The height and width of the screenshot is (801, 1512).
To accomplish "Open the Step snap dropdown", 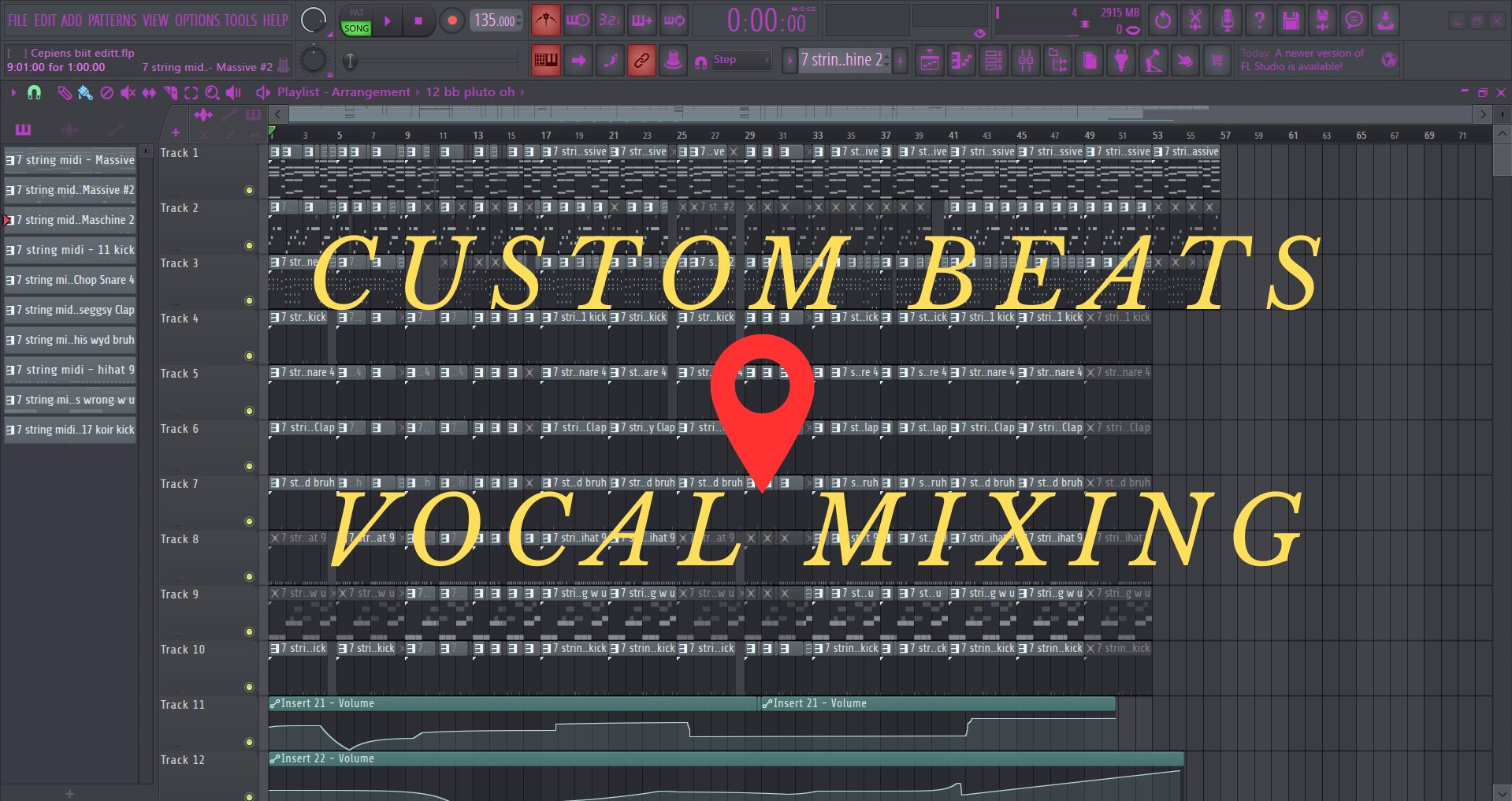I will [x=741, y=60].
